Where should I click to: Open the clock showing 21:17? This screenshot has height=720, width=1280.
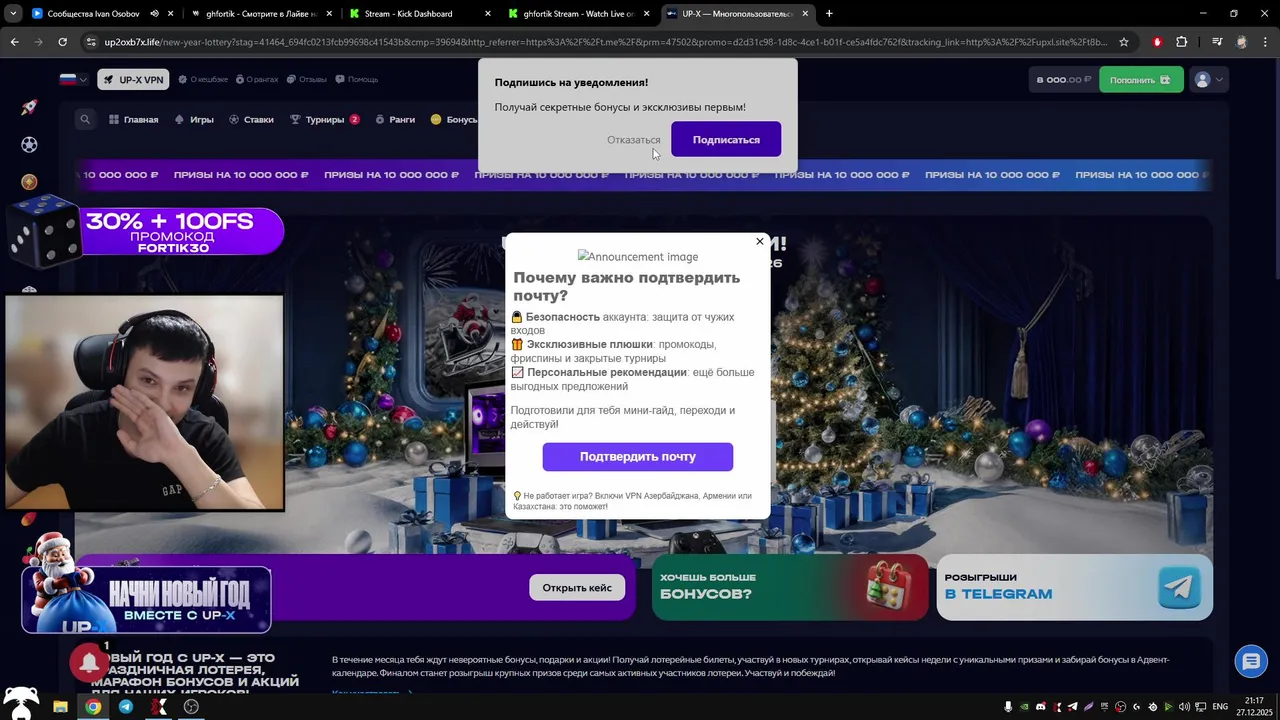point(1254,706)
